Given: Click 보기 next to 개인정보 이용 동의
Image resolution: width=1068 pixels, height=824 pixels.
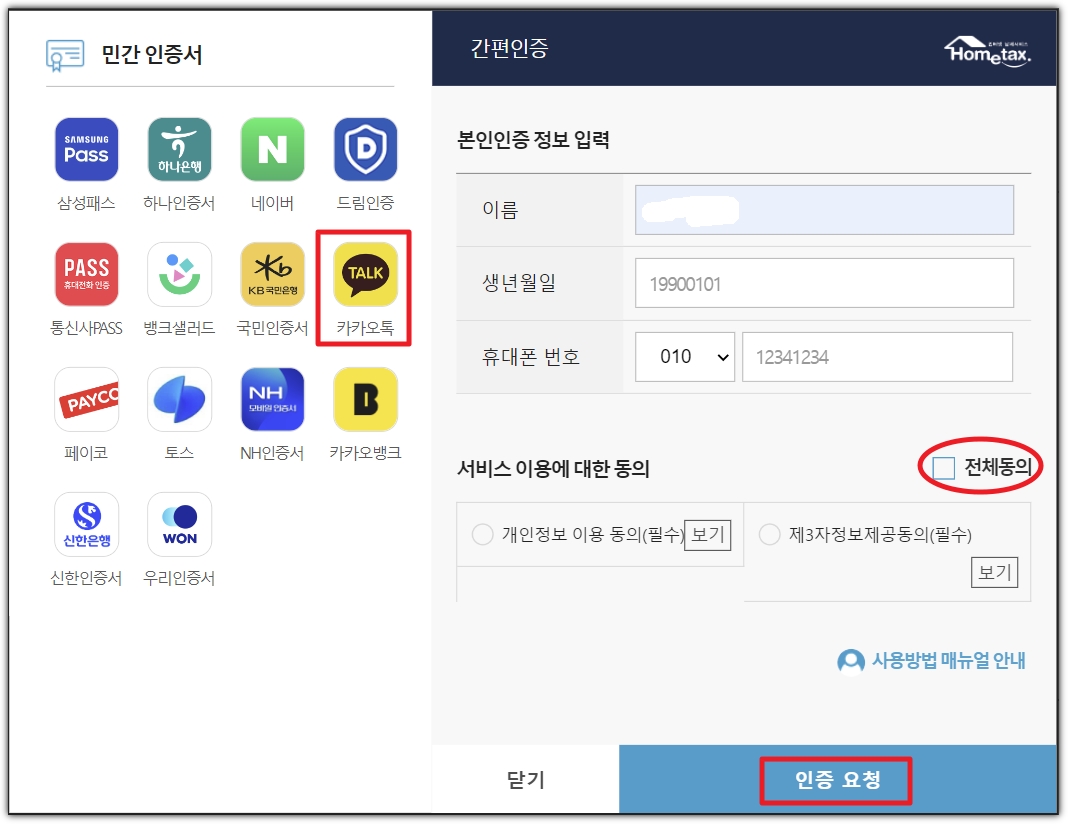Looking at the screenshot, I should (712, 535).
